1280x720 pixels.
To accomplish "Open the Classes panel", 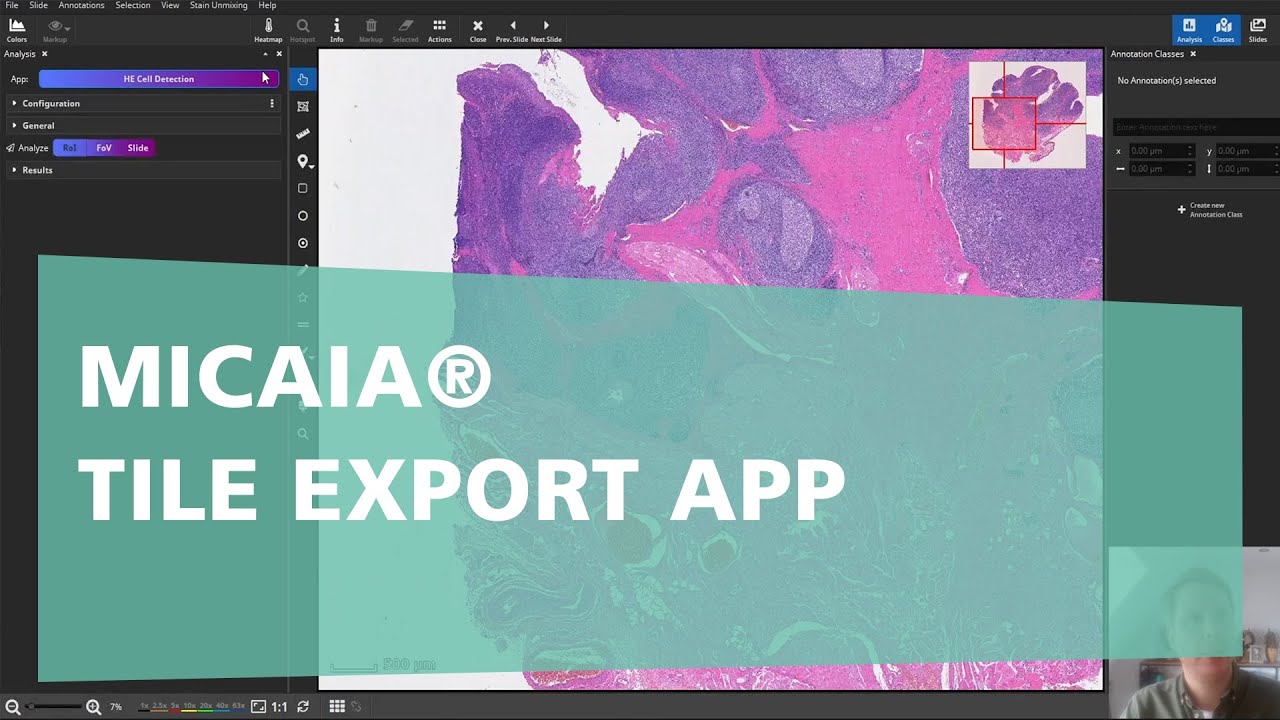I will click(x=1223, y=30).
